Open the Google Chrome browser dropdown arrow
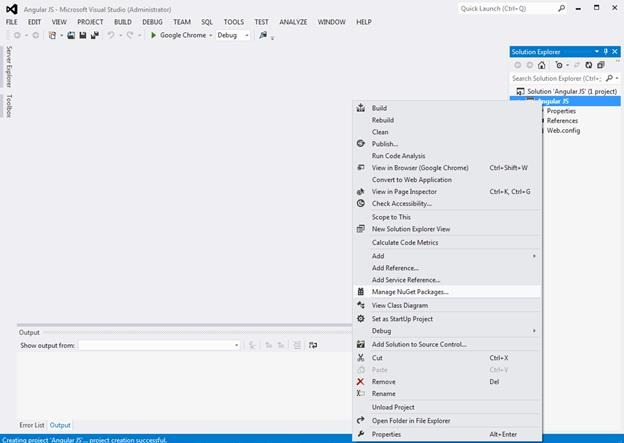Screen dimensions: 624x443 [x=211, y=35]
